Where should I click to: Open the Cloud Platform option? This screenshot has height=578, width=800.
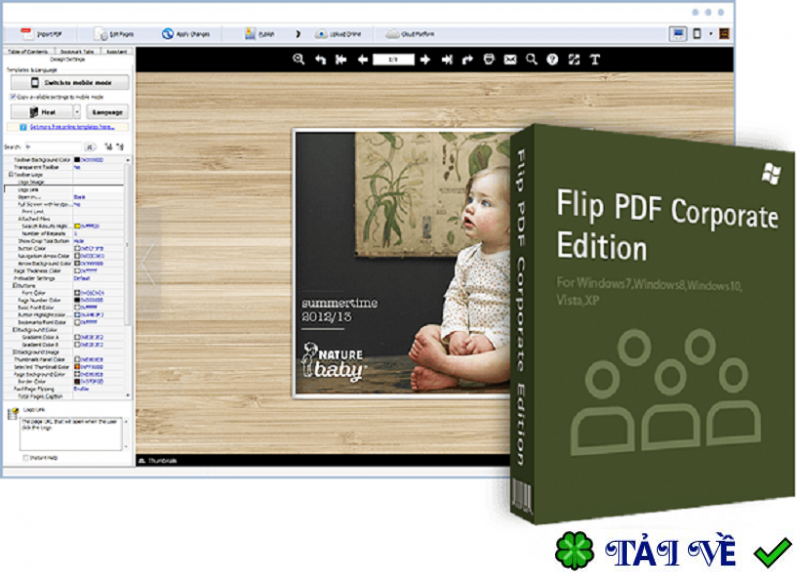coord(411,34)
